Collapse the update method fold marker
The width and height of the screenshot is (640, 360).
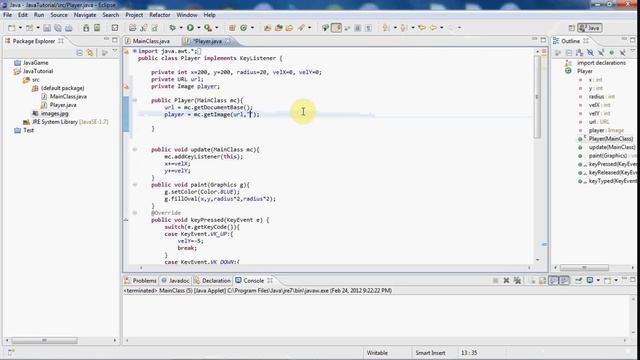pos(134,149)
